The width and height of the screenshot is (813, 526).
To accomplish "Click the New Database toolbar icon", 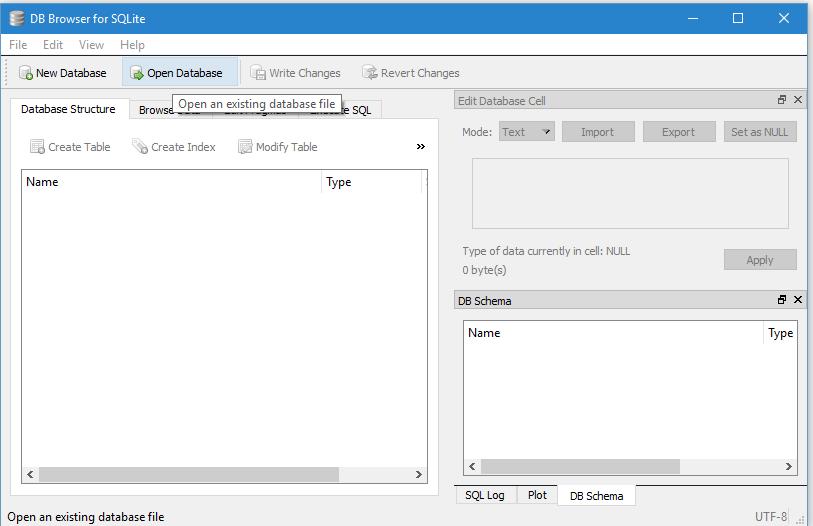I will click(25, 73).
